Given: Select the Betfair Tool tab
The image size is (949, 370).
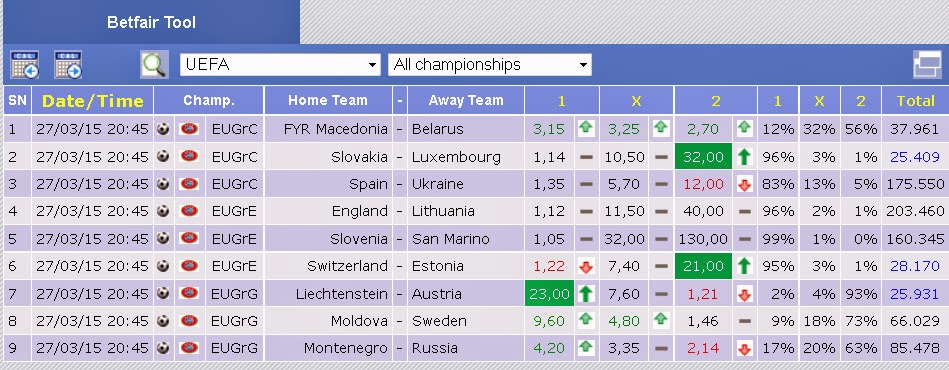Looking at the screenshot, I should (151, 22).
